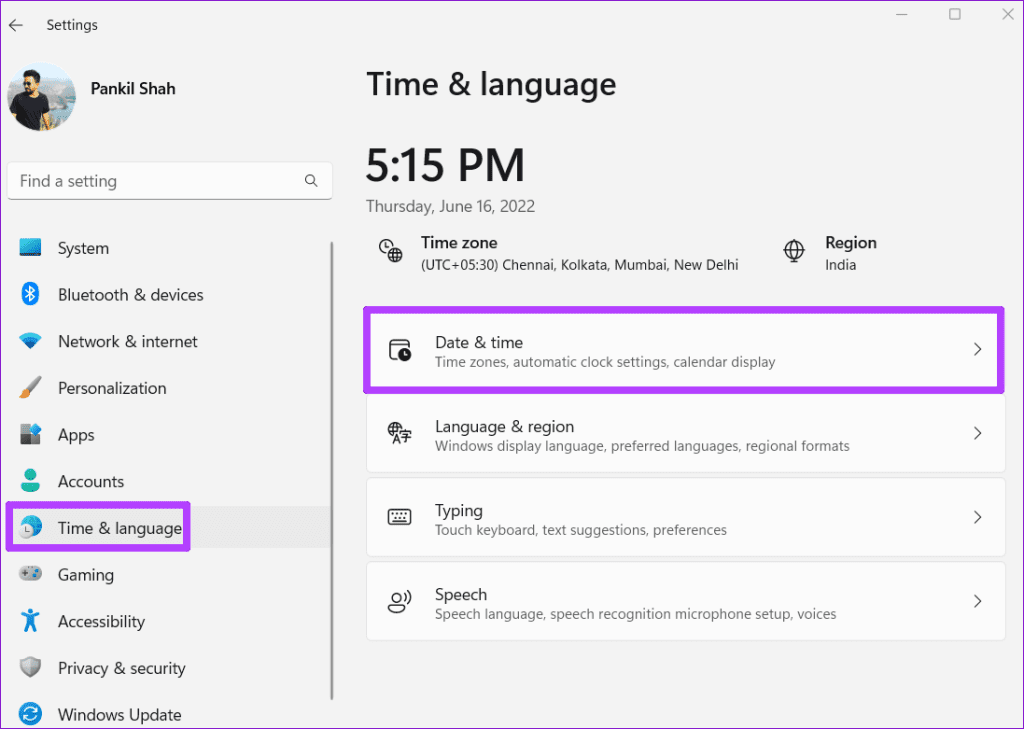Viewport: 1024px width, 729px height.
Task: Click Pankil Shah profile picture
Action: click(41, 97)
